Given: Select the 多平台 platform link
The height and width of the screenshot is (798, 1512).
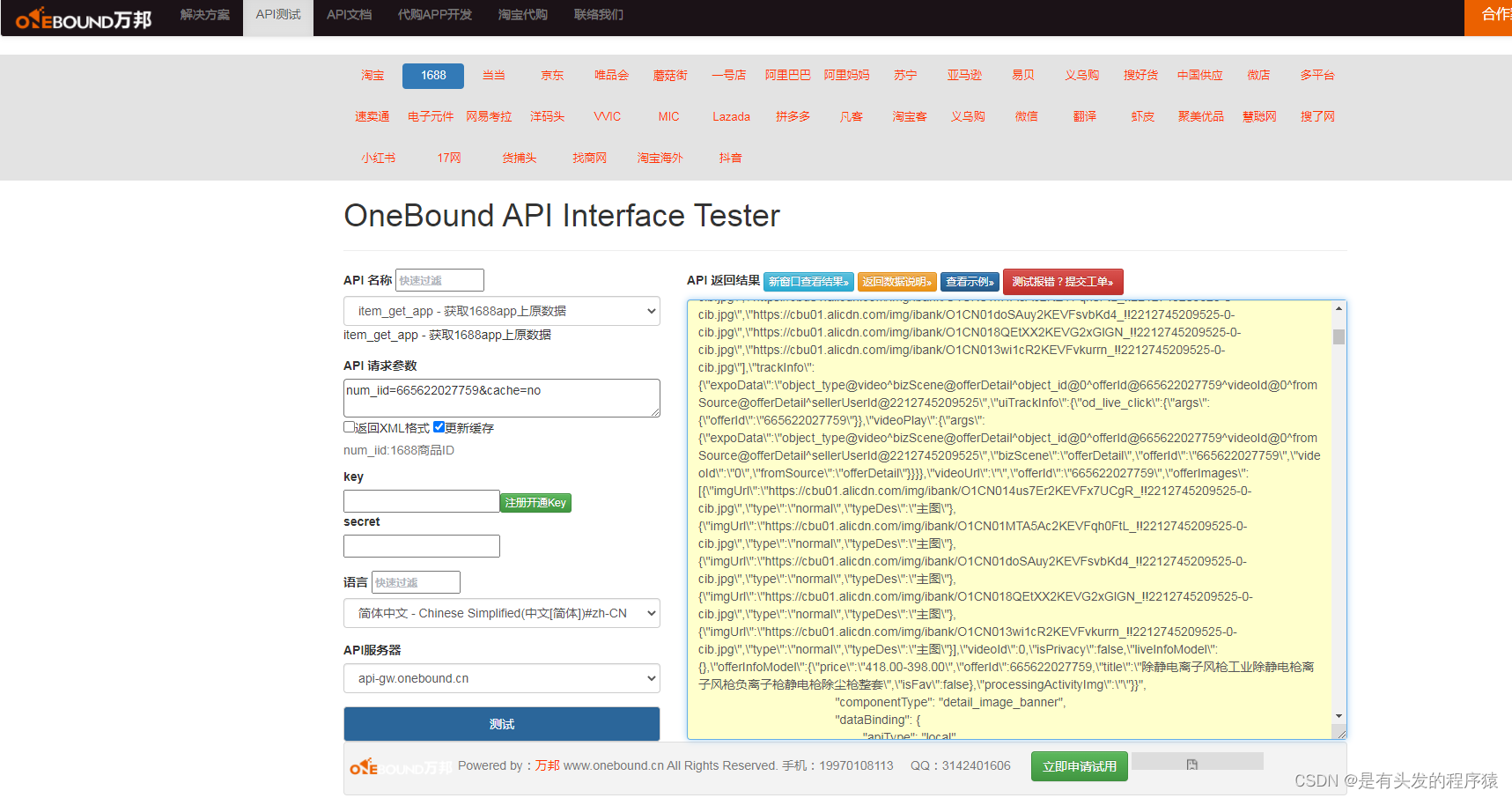Looking at the screenshot, I should pyautogui.click(x=1317, y=76).
